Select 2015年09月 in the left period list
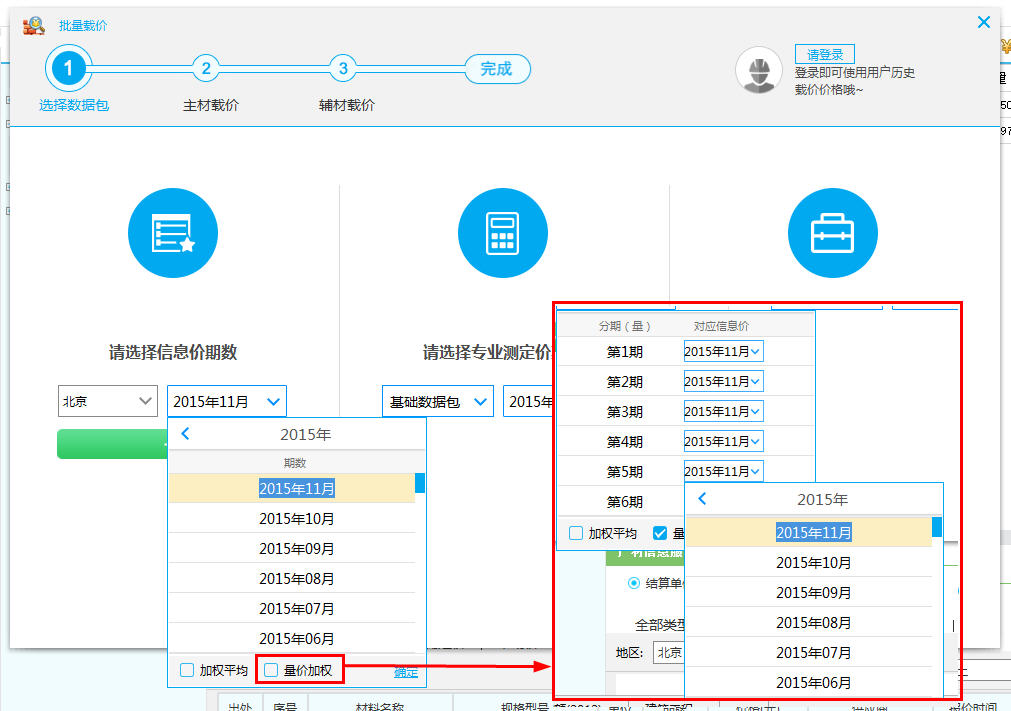This screenshot has width=1011, height=711. click(296, 548)
